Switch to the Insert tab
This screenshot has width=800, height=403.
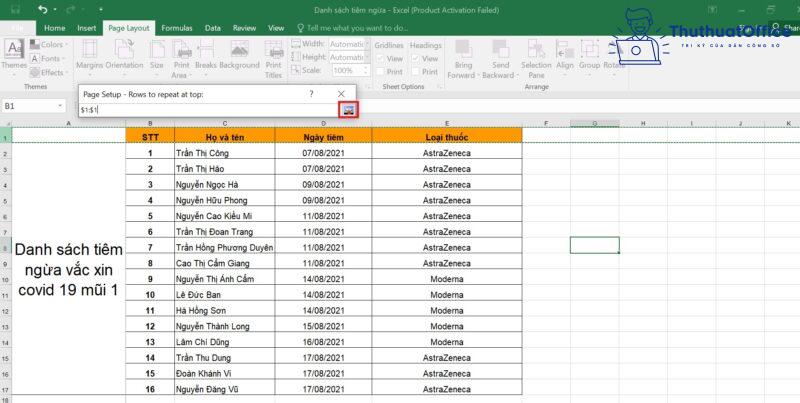pyautogui.click(x=87, y=28)
